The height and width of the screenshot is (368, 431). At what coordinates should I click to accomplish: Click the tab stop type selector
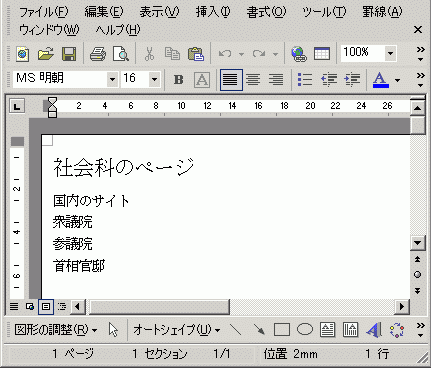[x=17, y=106]
